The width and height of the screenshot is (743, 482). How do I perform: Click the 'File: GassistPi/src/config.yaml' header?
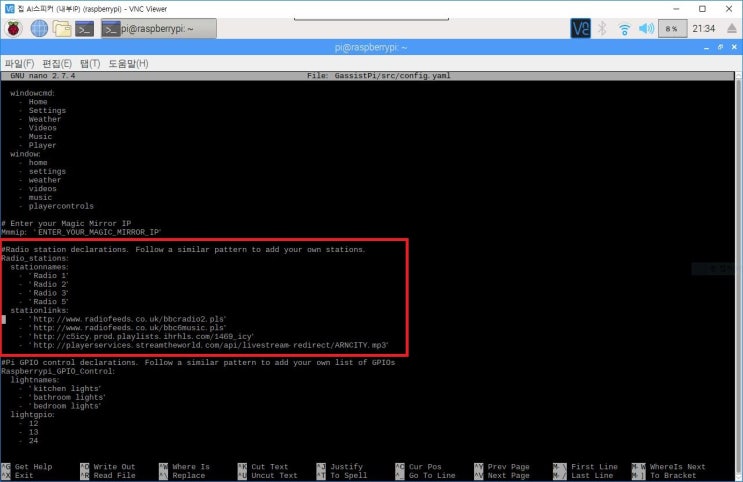coord(379,76)
